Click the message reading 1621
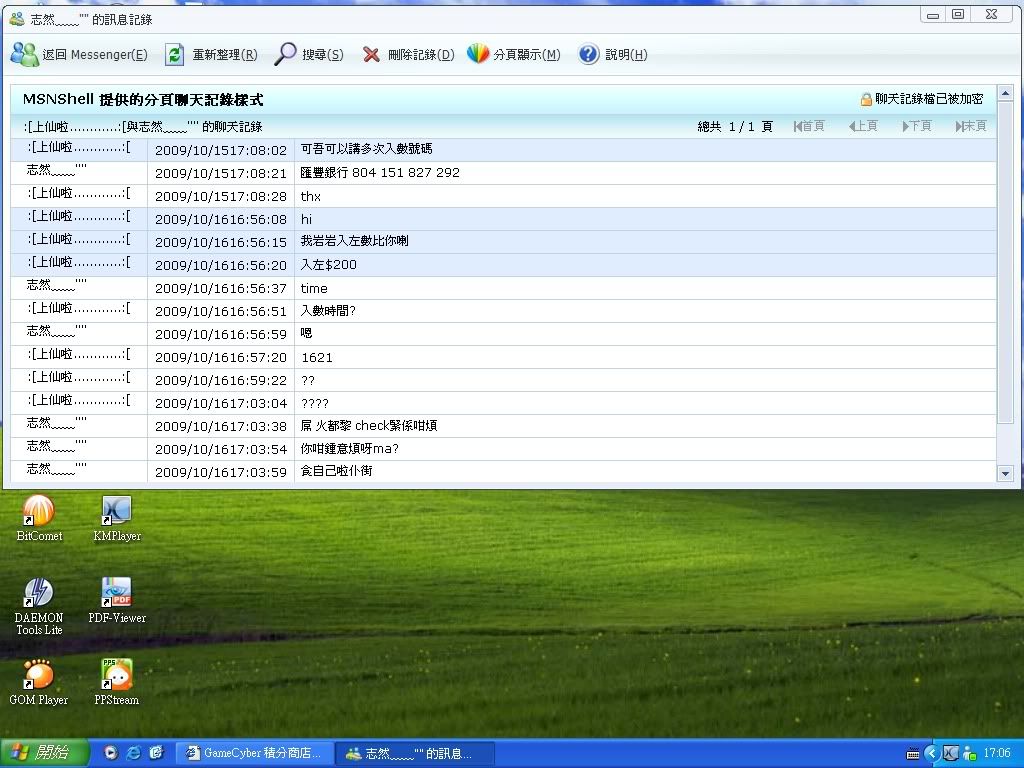Image resolution: width=1024 pixels, height=768 pixels. pos(317,357)
